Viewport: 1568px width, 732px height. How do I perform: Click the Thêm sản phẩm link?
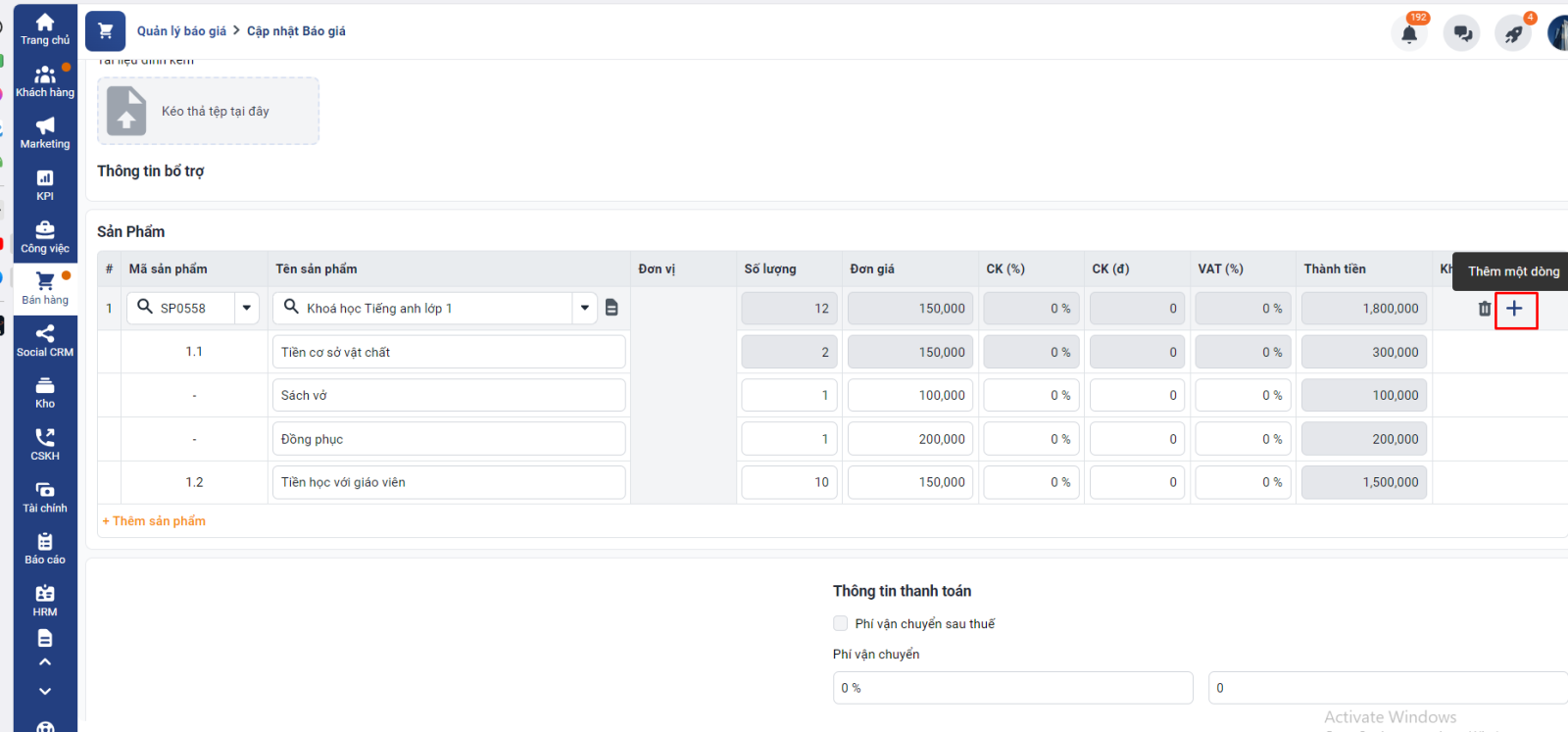coord(154,521)
